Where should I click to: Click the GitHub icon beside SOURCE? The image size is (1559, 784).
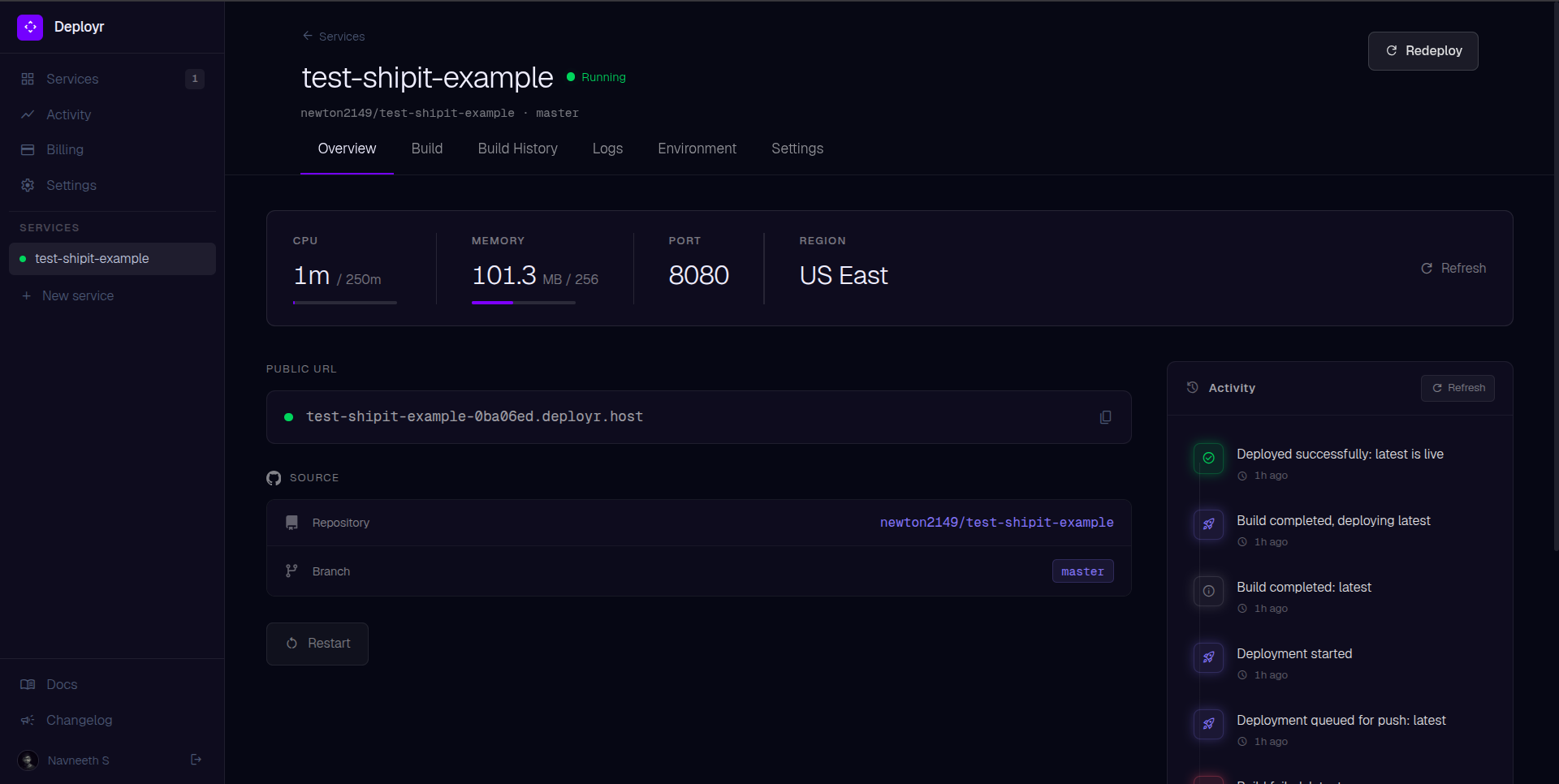click(x=274, y=478)
